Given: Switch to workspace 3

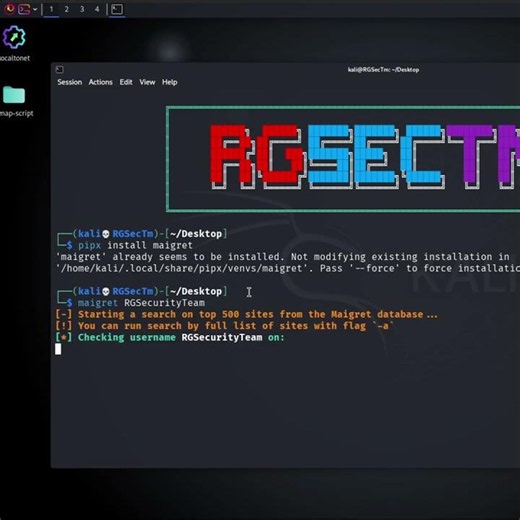Looking at the screenshot, I should tap(82, 9).
